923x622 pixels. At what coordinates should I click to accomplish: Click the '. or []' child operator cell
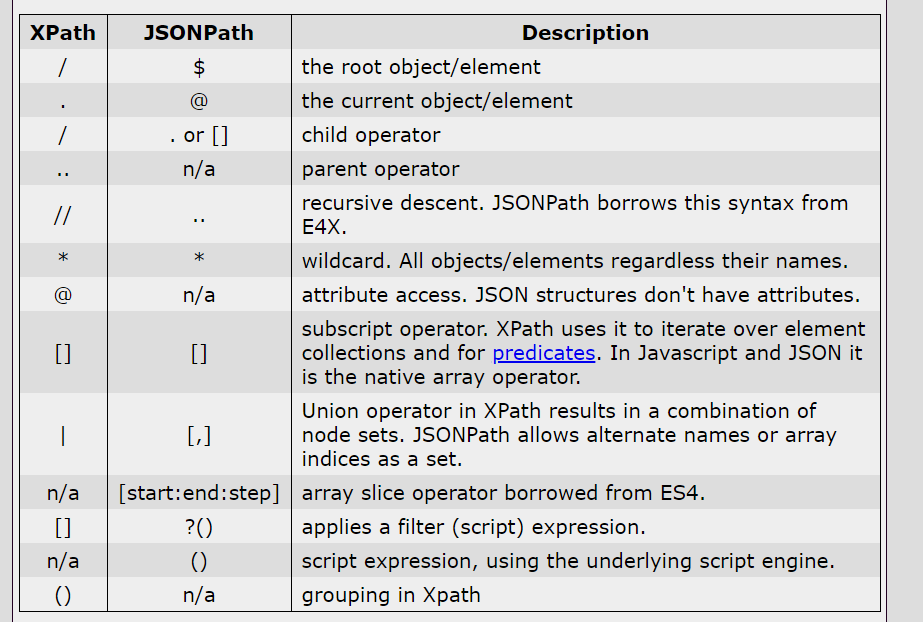(x=199, y=135)
